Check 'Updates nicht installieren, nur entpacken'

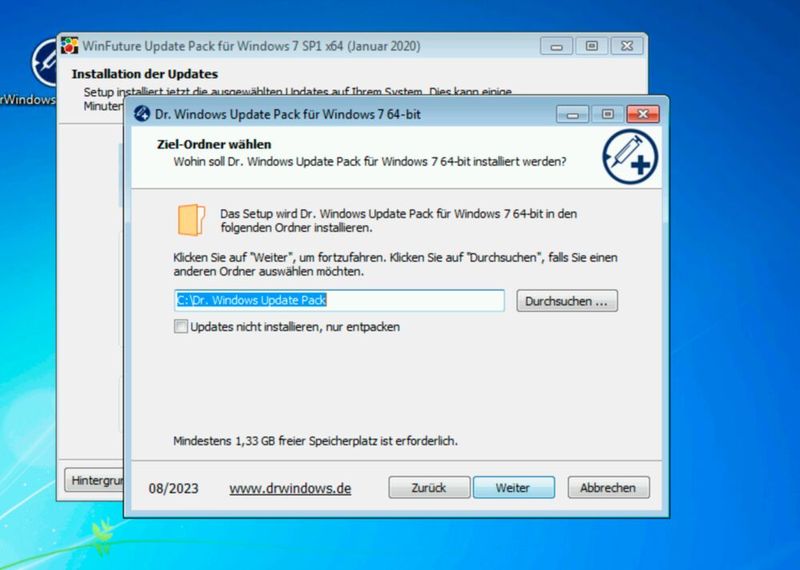point(181,327)
